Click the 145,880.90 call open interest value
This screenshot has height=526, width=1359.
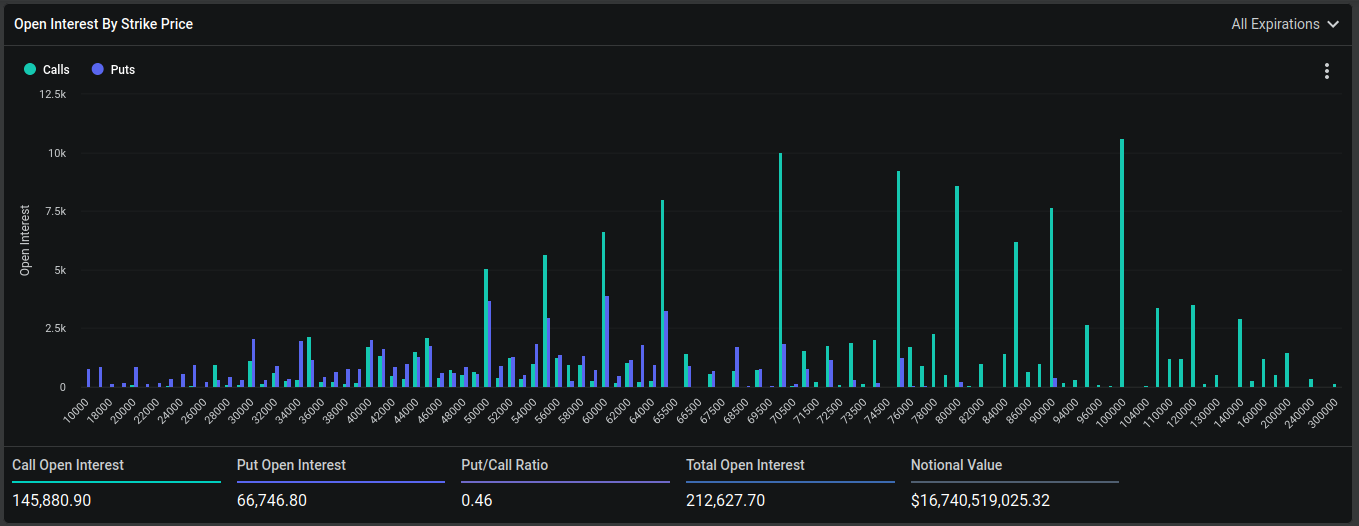coord(52,500)
